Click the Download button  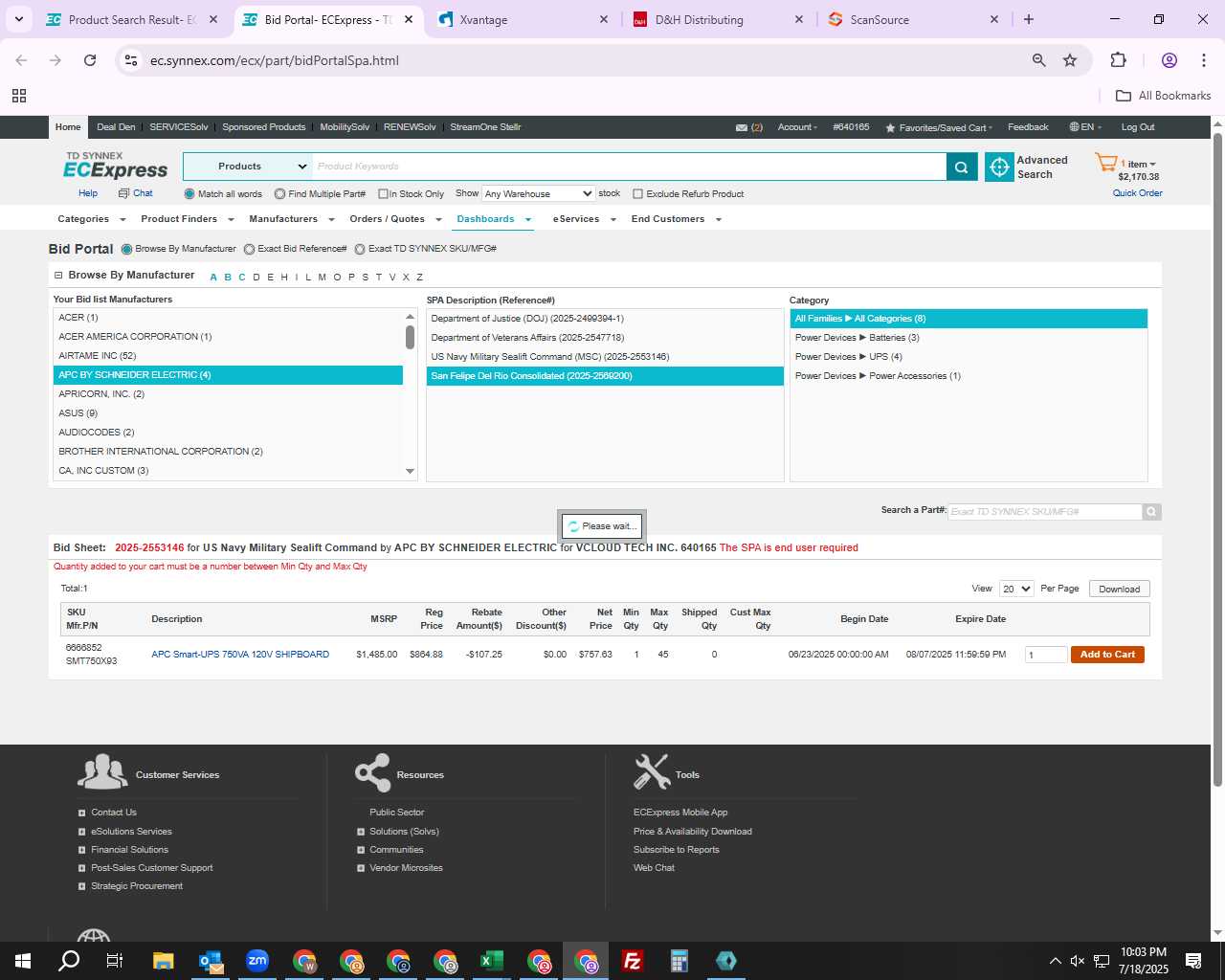click(x=1119, y=589)
